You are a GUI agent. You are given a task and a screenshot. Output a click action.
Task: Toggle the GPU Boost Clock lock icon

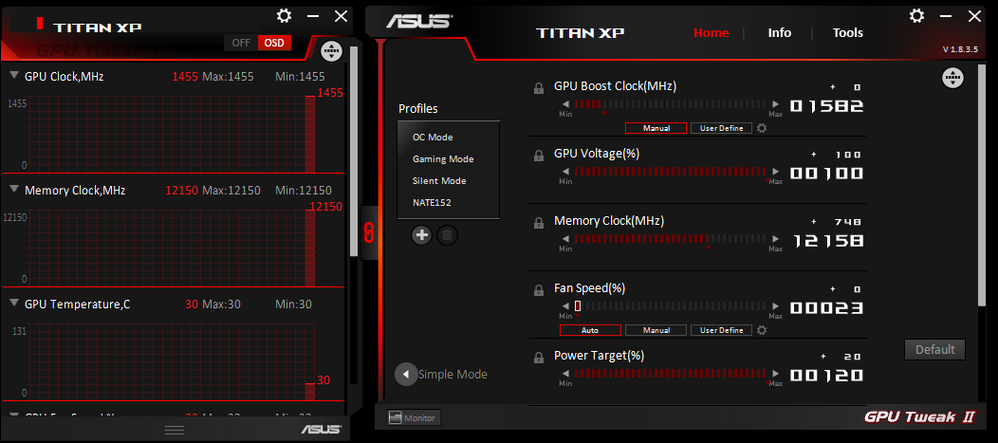tap(538, 88)
